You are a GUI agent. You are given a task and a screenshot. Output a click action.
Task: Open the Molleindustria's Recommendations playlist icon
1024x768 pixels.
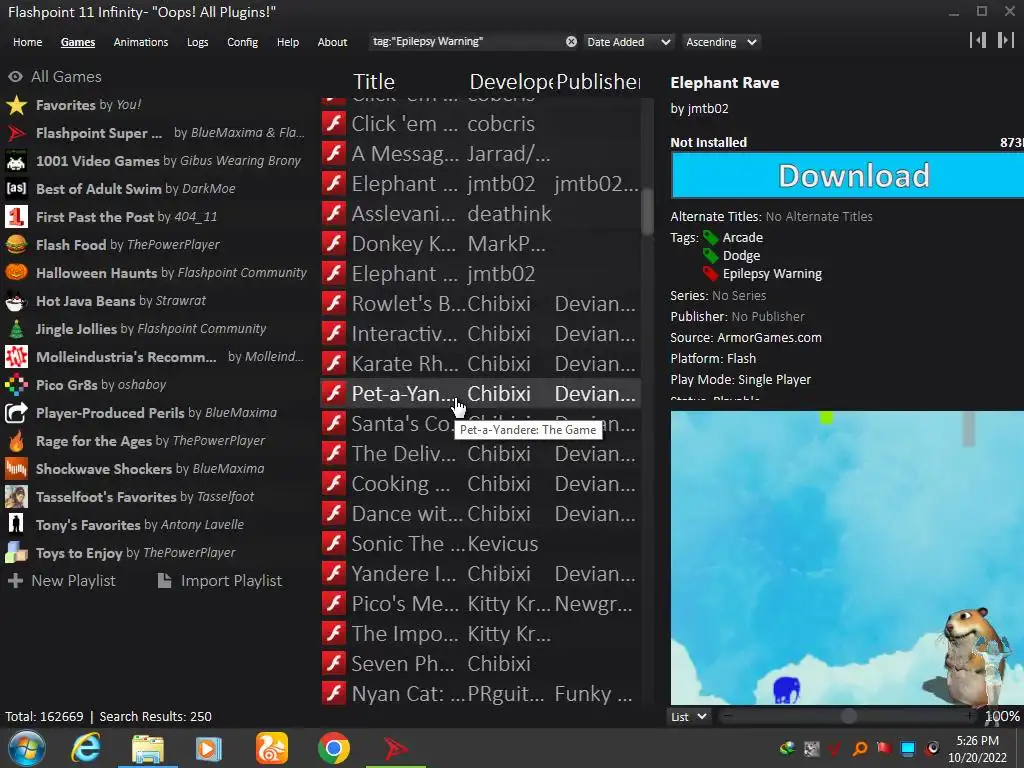pos(16,357)
